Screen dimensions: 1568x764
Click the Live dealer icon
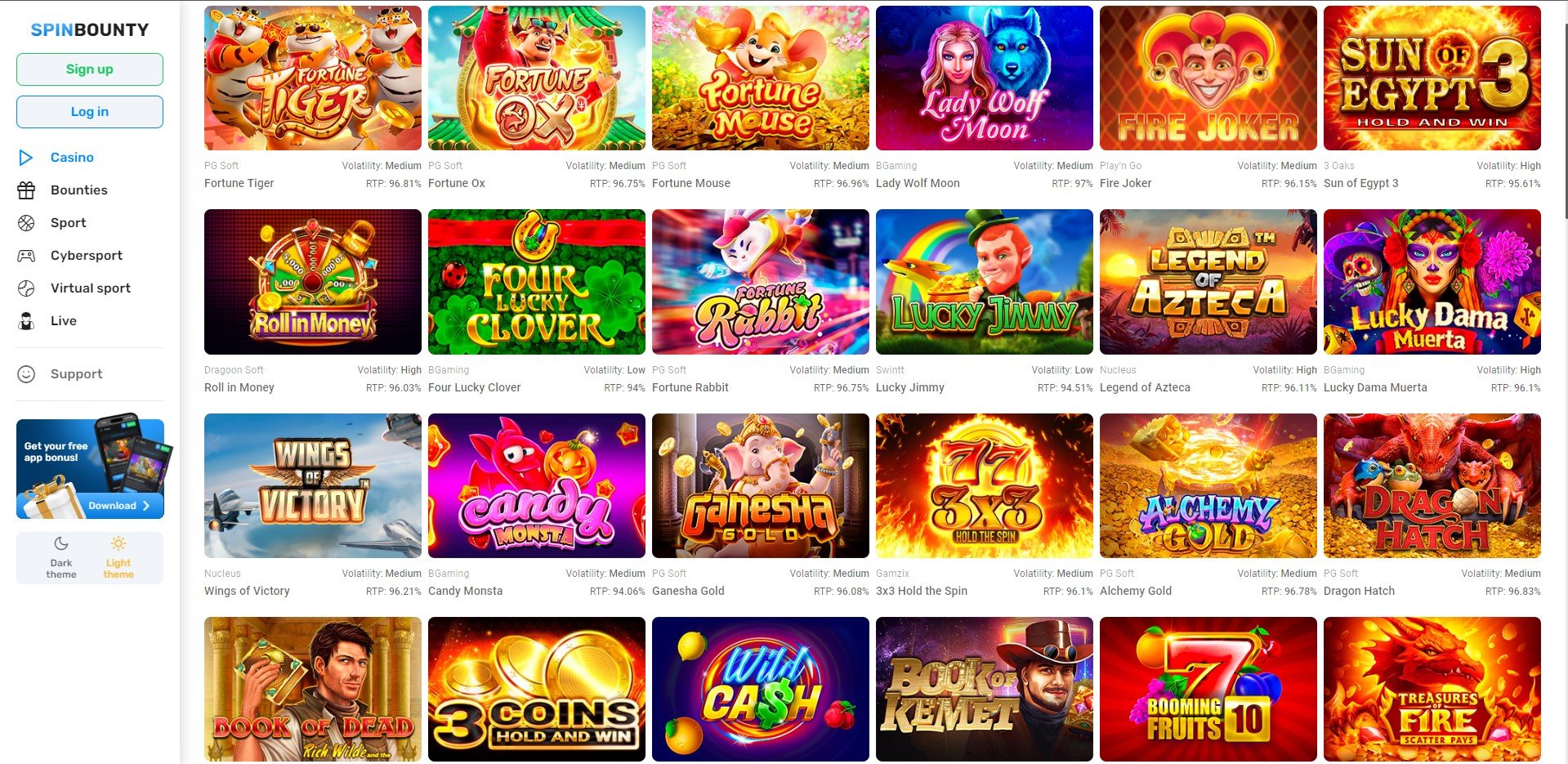tap(26, 321)
